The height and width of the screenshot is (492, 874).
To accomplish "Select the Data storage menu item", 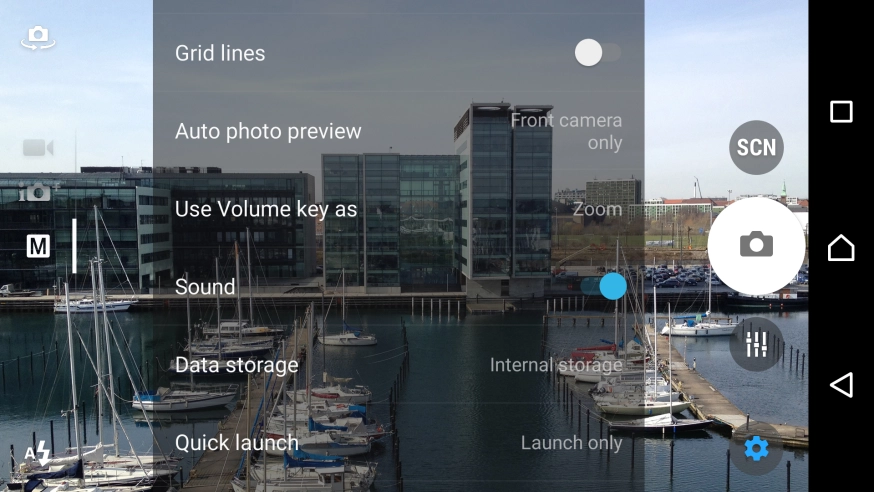I will coord(399,365).
